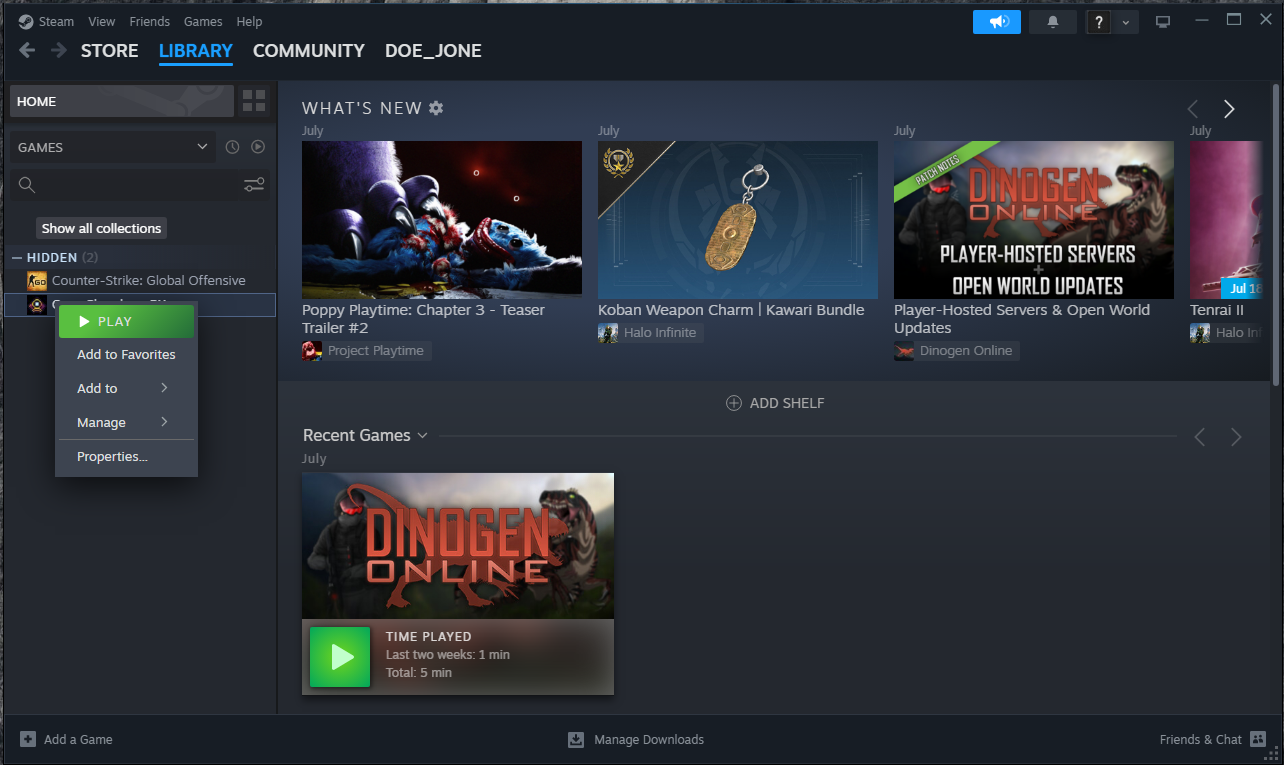The image size is (1284, 765).
Task: Click the blue voice chat speaker button
Action: [x=996, y=21]
